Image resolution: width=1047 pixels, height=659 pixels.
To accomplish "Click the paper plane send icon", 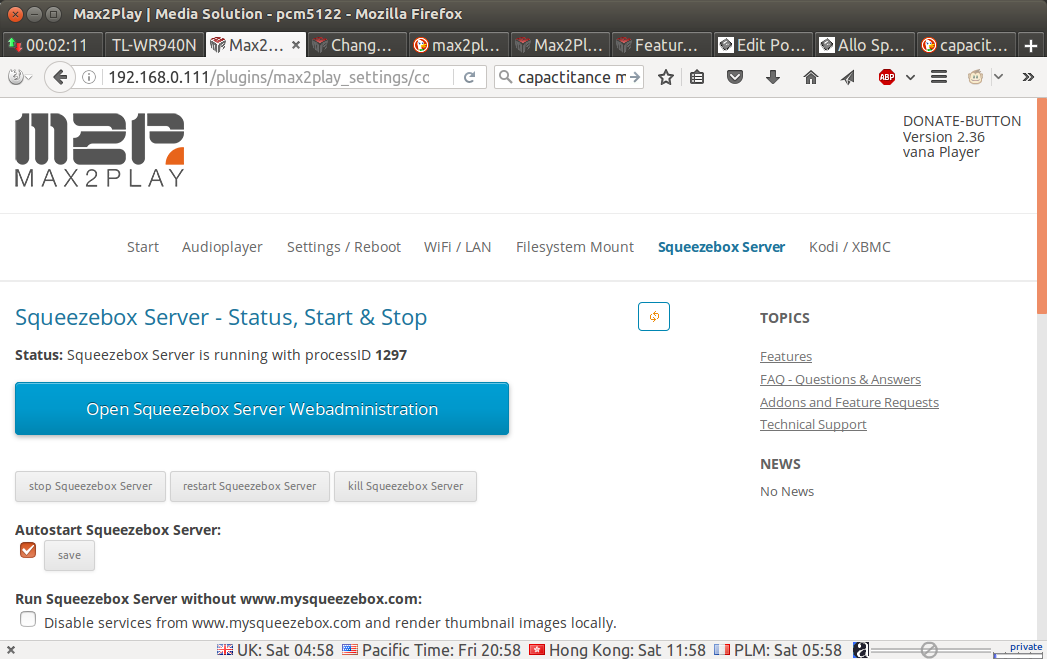I will [848, 77].
